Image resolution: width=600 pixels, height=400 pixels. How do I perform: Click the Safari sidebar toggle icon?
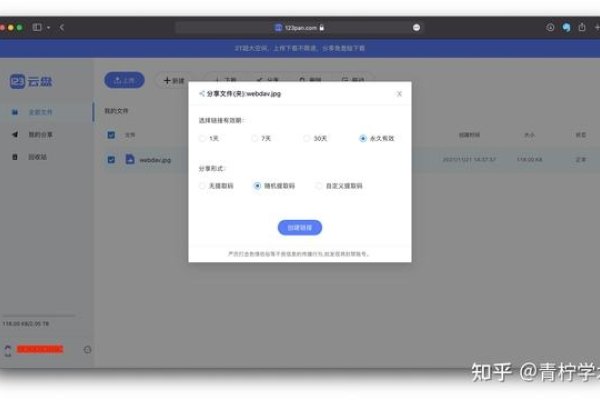pyautogui.click(x=37, y=27)
